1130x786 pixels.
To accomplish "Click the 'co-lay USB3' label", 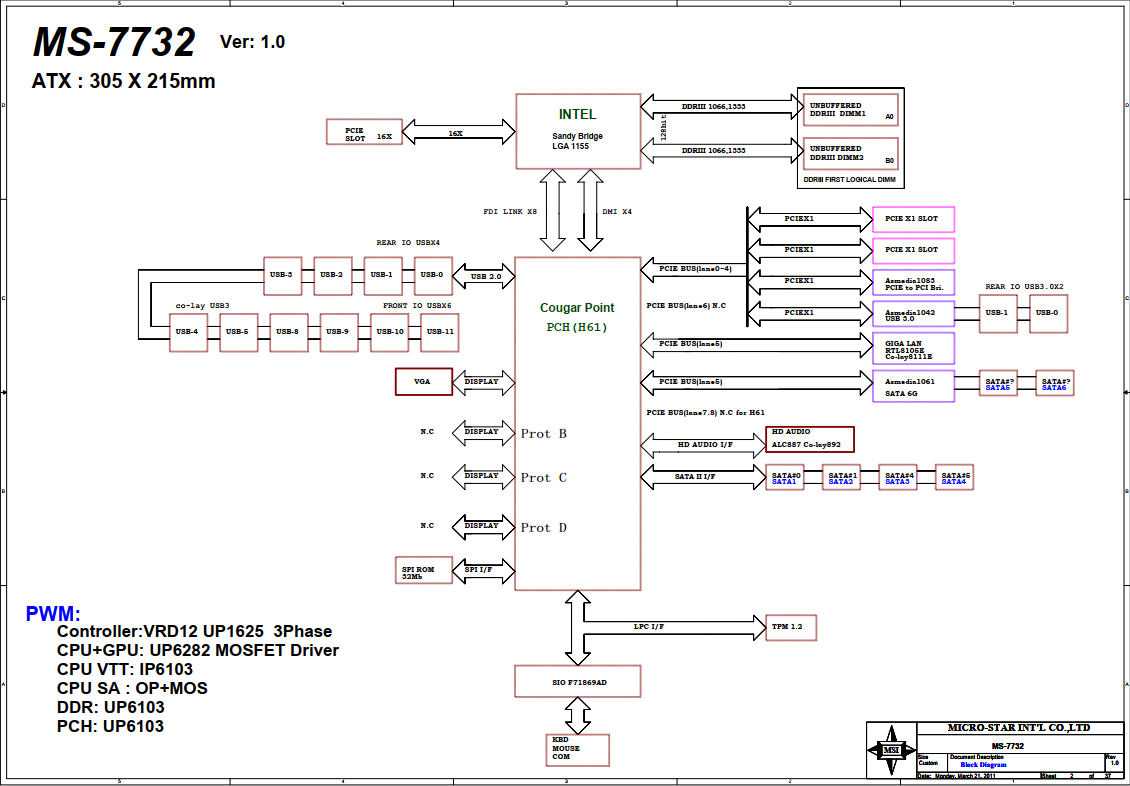I will pos(203,306).
